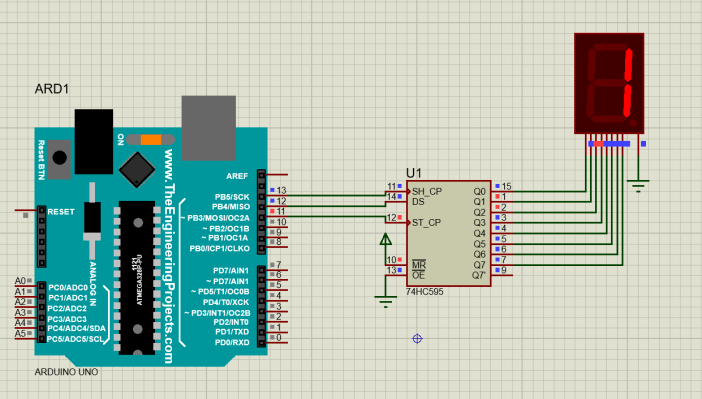Click the MR pin on U1
Image resolution: width=702 pixels, height=399 pixels.
tap(396, 265)
